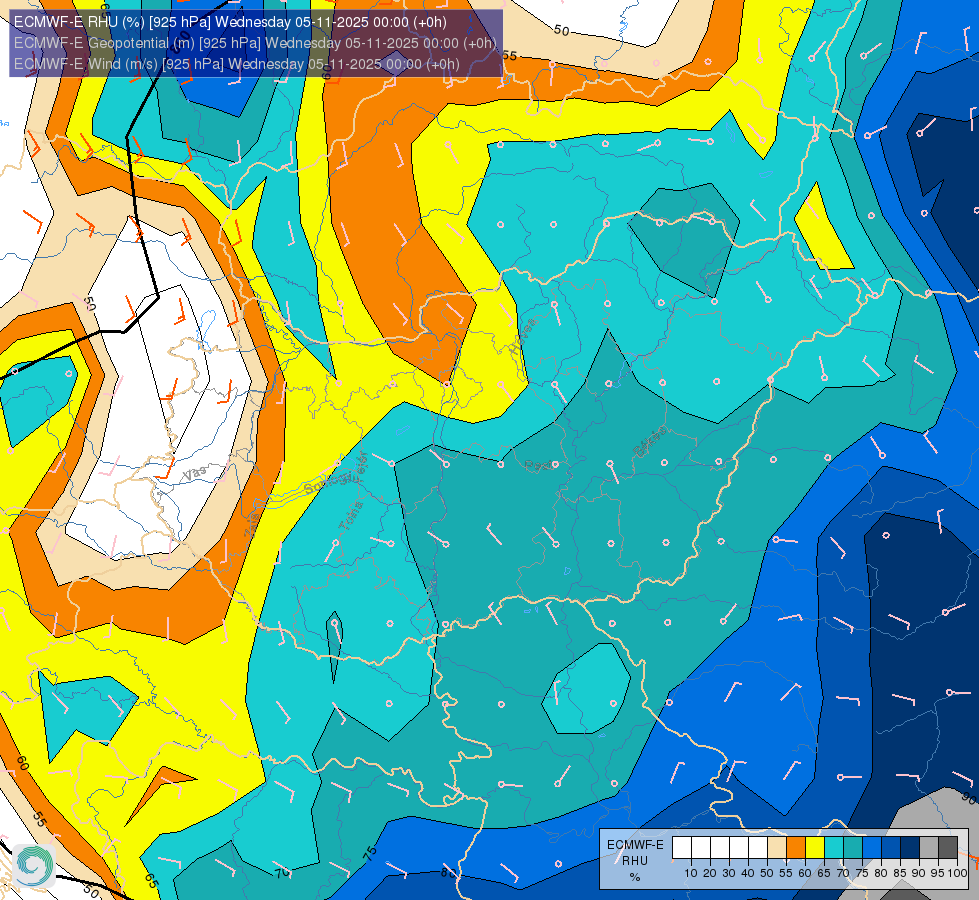Pick the light gray 90-95% legend swatch
Image resolution: width=979 pixels, height=900 pixels.
(929, 848)
